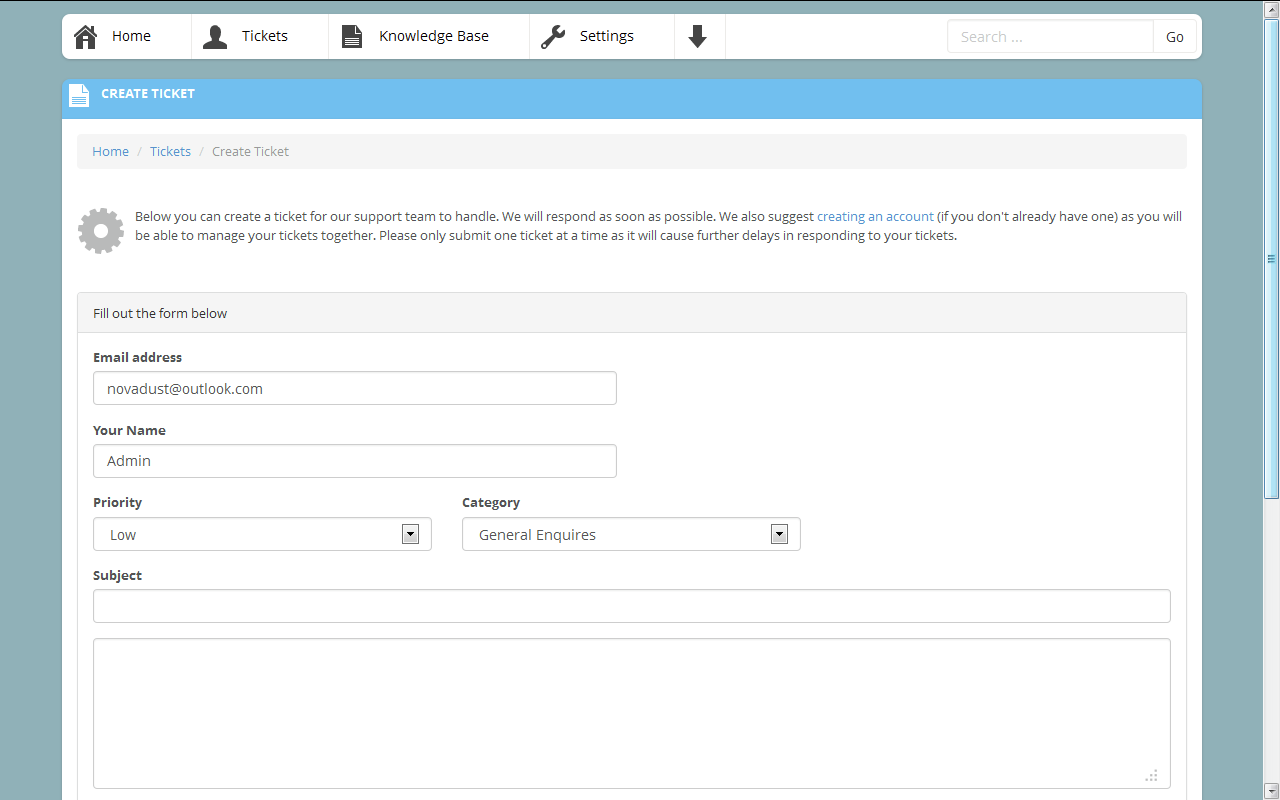Focus the Subject text field
The image size is (1280, 800).
tap(631, 606)
